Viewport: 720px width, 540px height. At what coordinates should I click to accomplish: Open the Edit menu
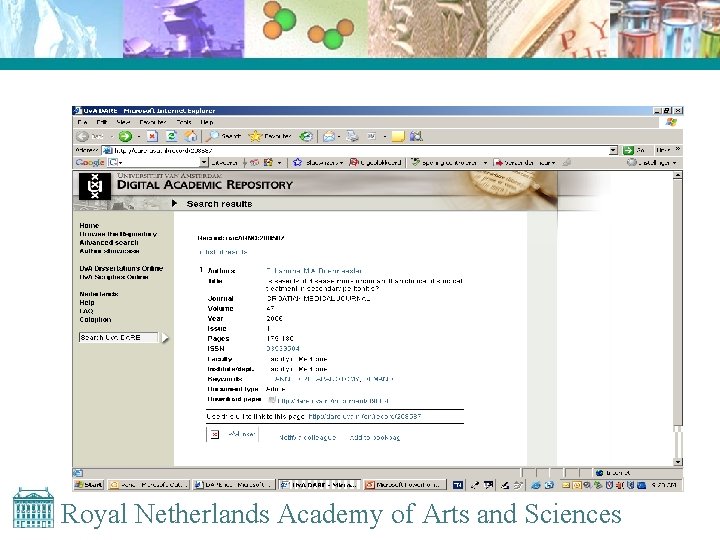coord(102,122)
